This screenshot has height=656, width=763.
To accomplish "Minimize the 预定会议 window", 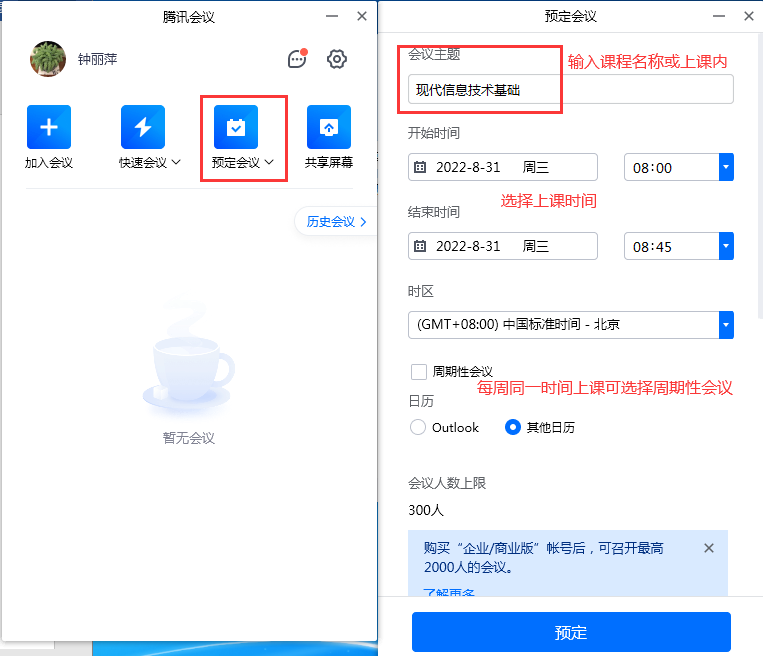I will 719,16.
